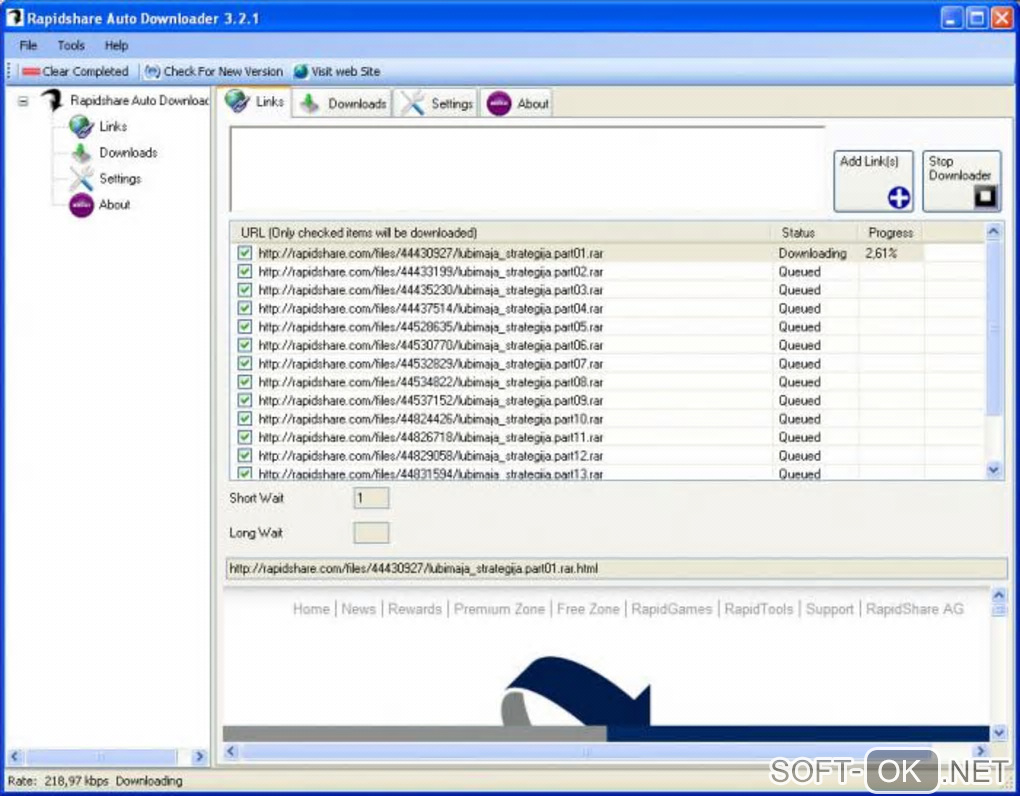1020x796 pixels.
Task: Click the Status column header
Action: click(814, 233)
